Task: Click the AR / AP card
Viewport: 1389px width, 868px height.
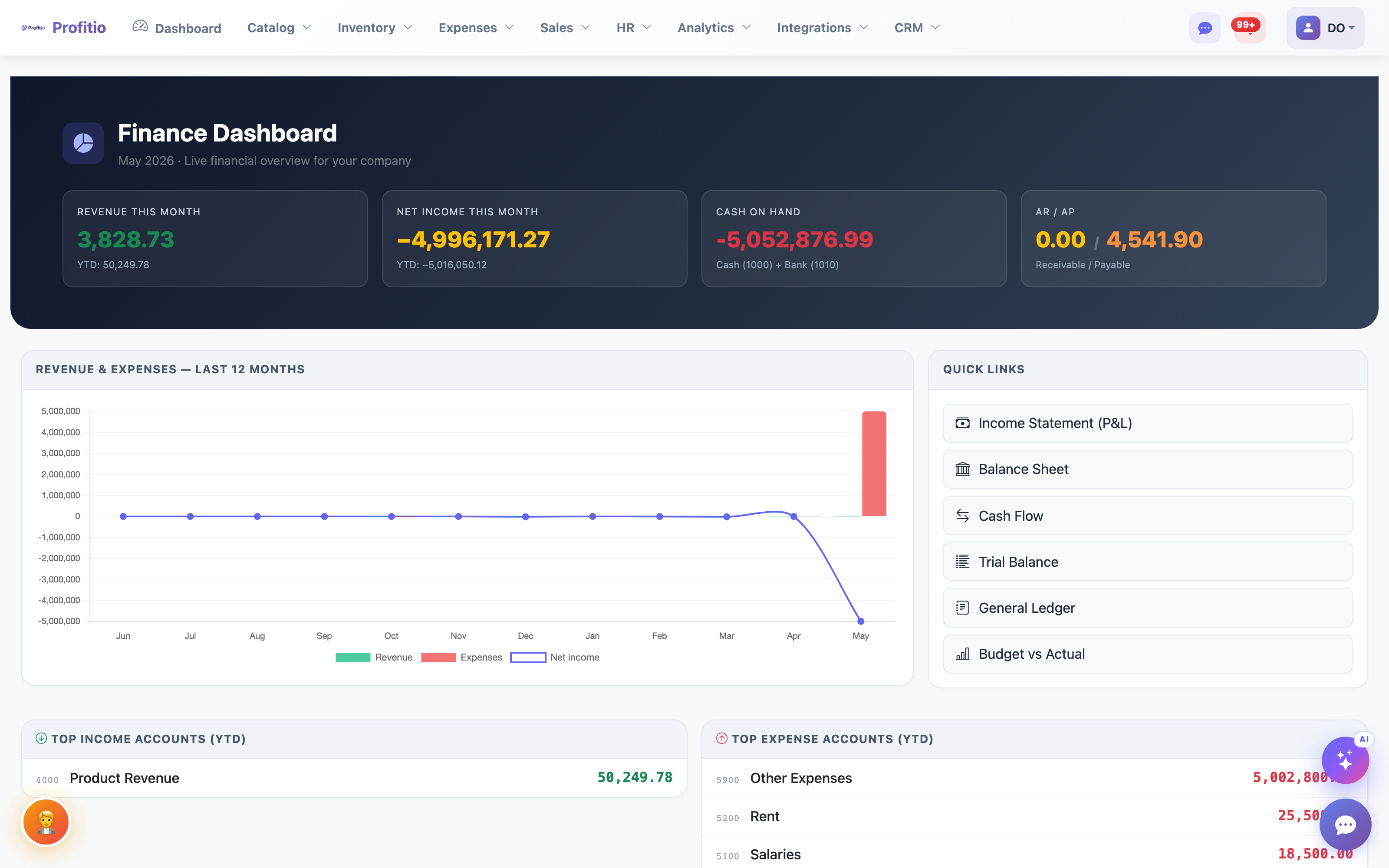Action: pyautogui.click(x=1173, y=238)
